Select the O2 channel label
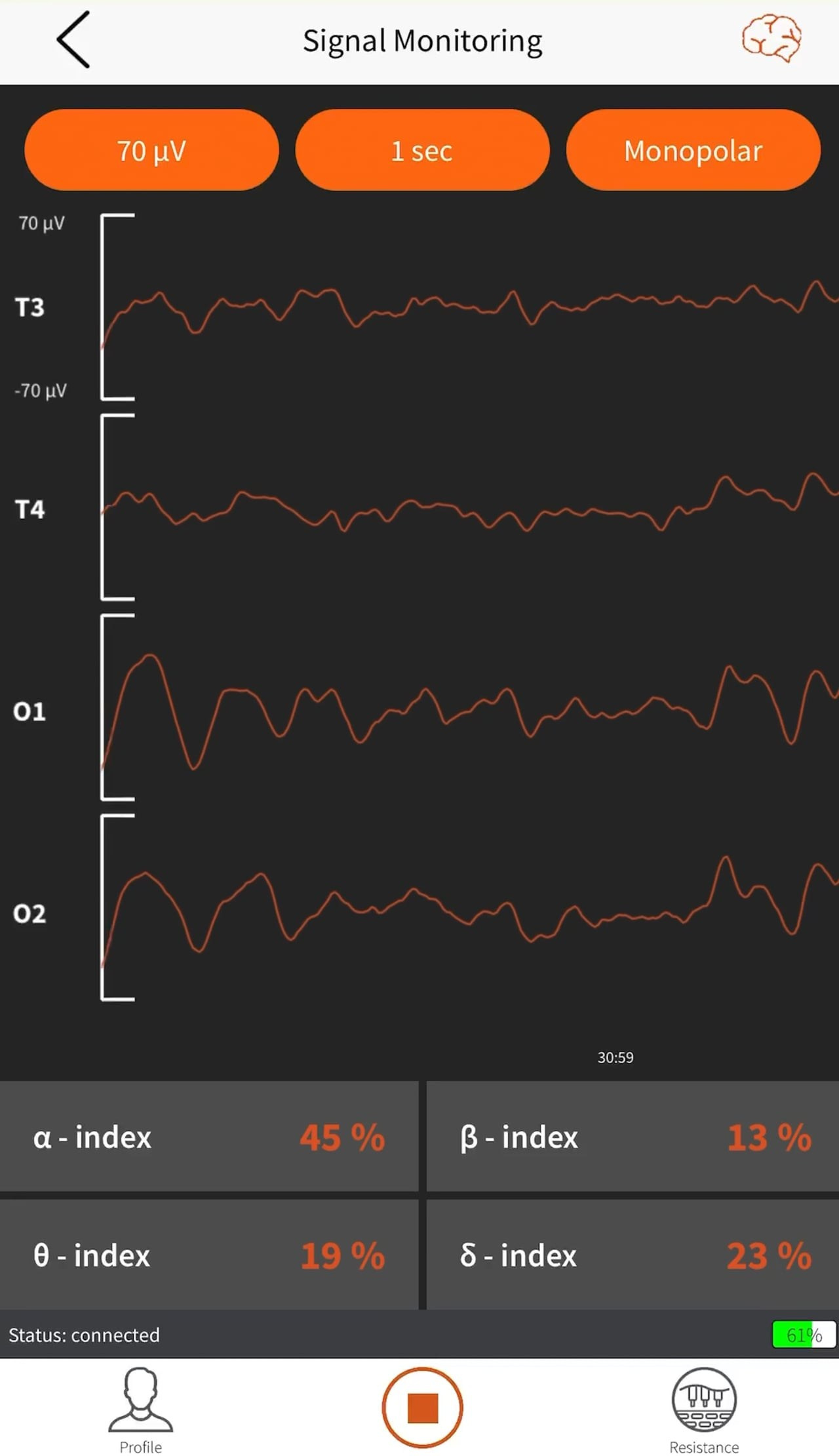Screen dimensions: 839x1456 point(29,913)
